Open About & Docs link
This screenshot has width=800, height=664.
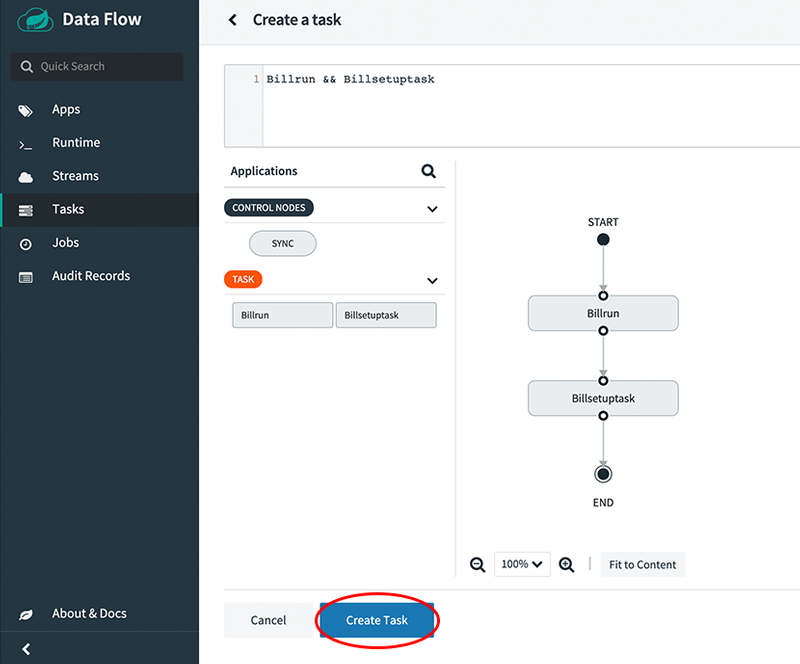click(x=89, y=613)
